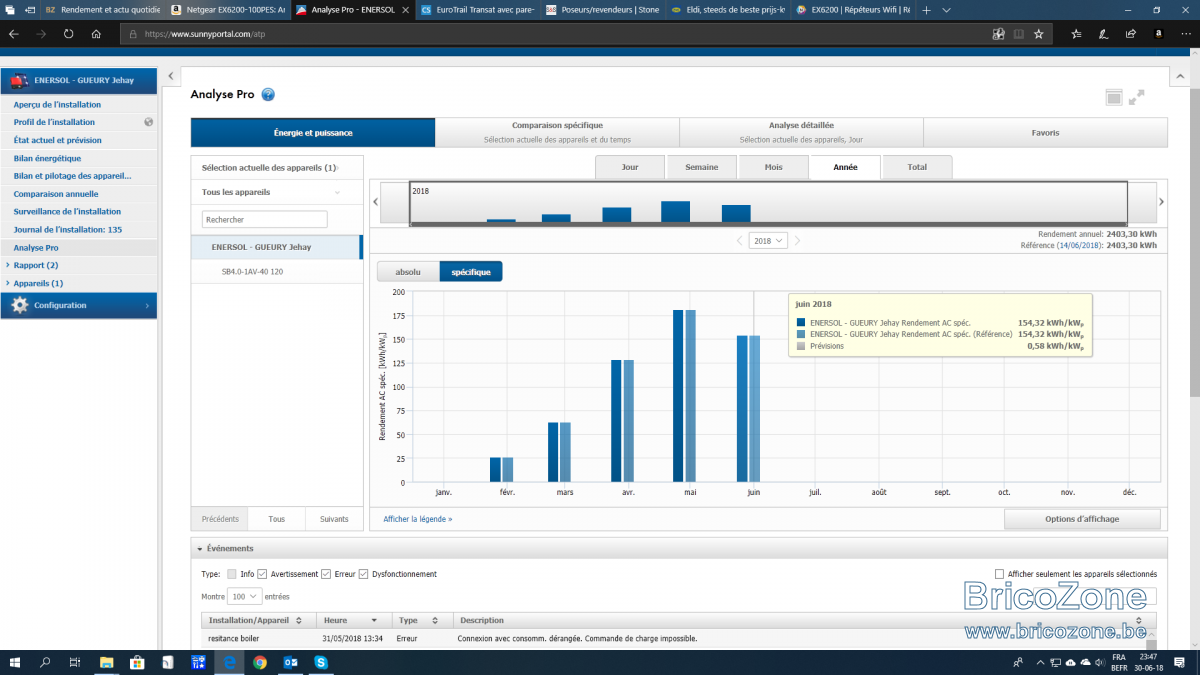This screenshot has width=1200, height=675.
Task: Open the entries count 100 dropdown
Action: [x=245, y=596]
